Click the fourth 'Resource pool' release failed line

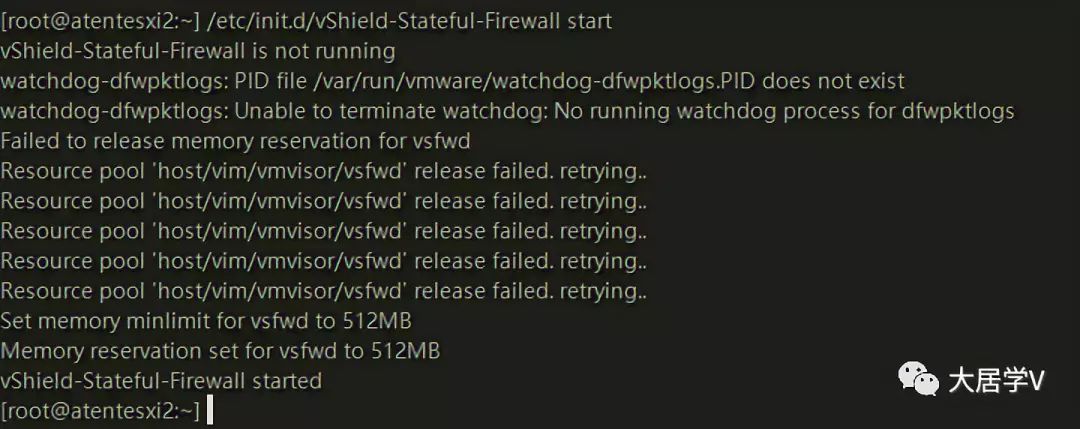click(324, 261)
